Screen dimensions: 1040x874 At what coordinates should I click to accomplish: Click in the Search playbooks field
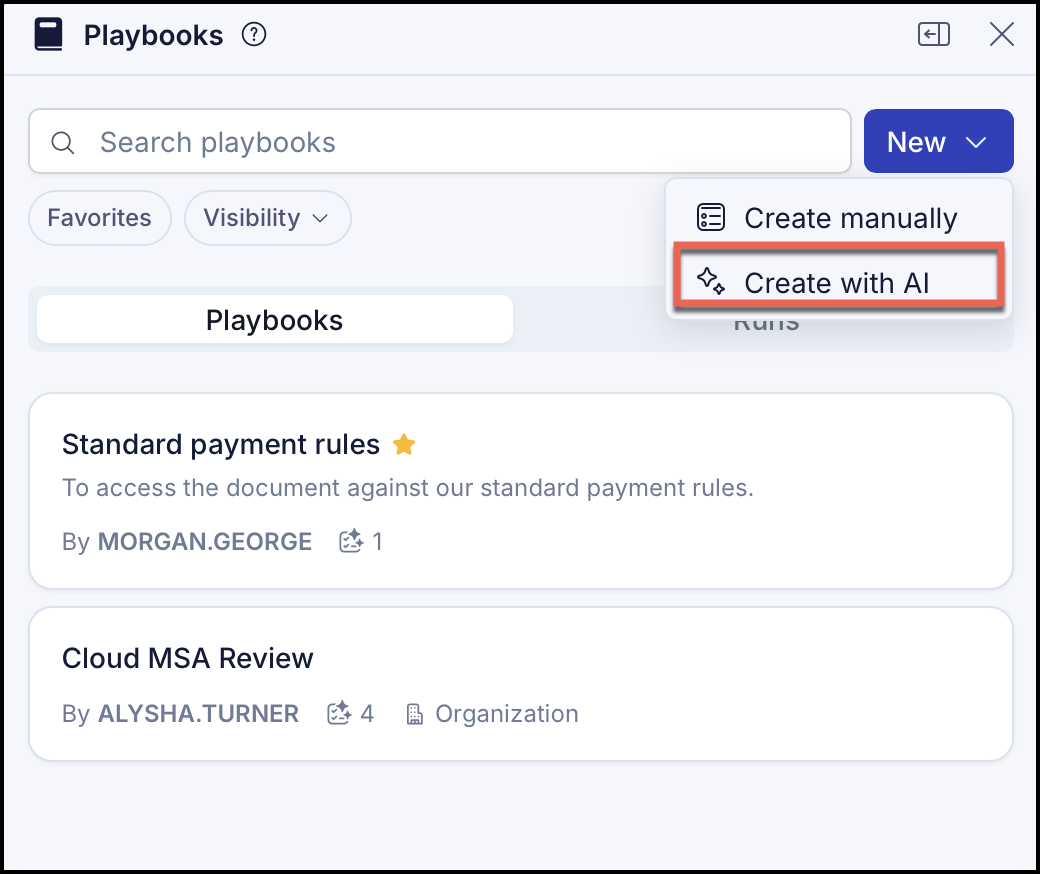[x=440, y=141]
